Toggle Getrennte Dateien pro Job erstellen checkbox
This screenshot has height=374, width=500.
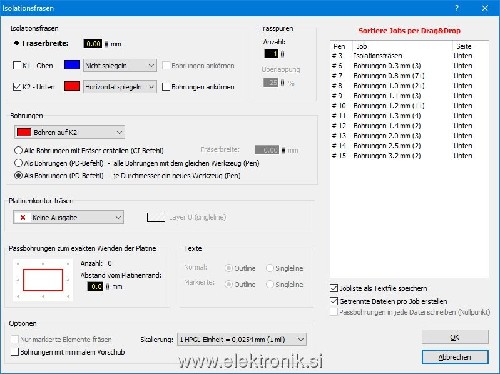tap(334, 301)
